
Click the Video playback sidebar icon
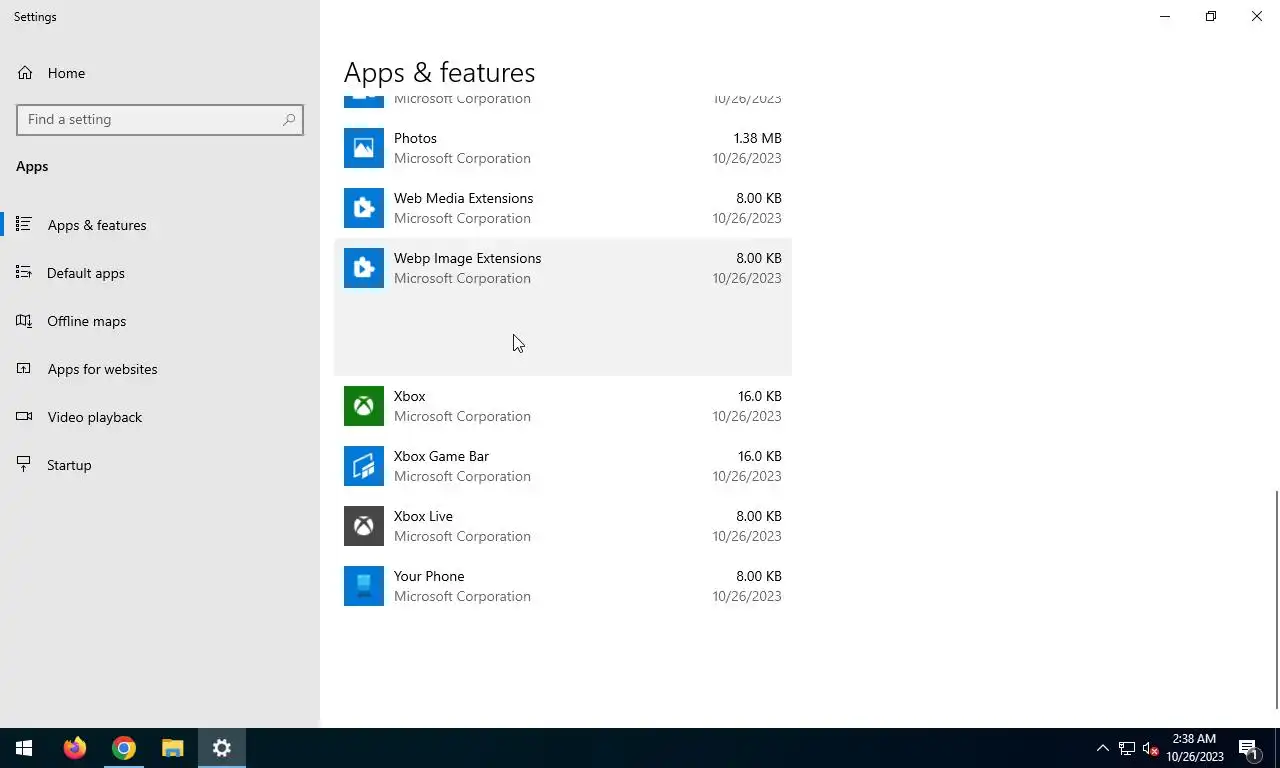tap(24, 416)
